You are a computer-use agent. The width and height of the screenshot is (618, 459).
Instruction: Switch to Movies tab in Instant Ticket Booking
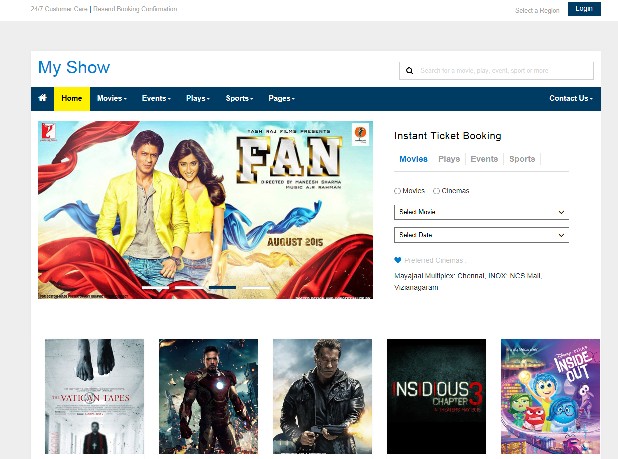point(413,159)
